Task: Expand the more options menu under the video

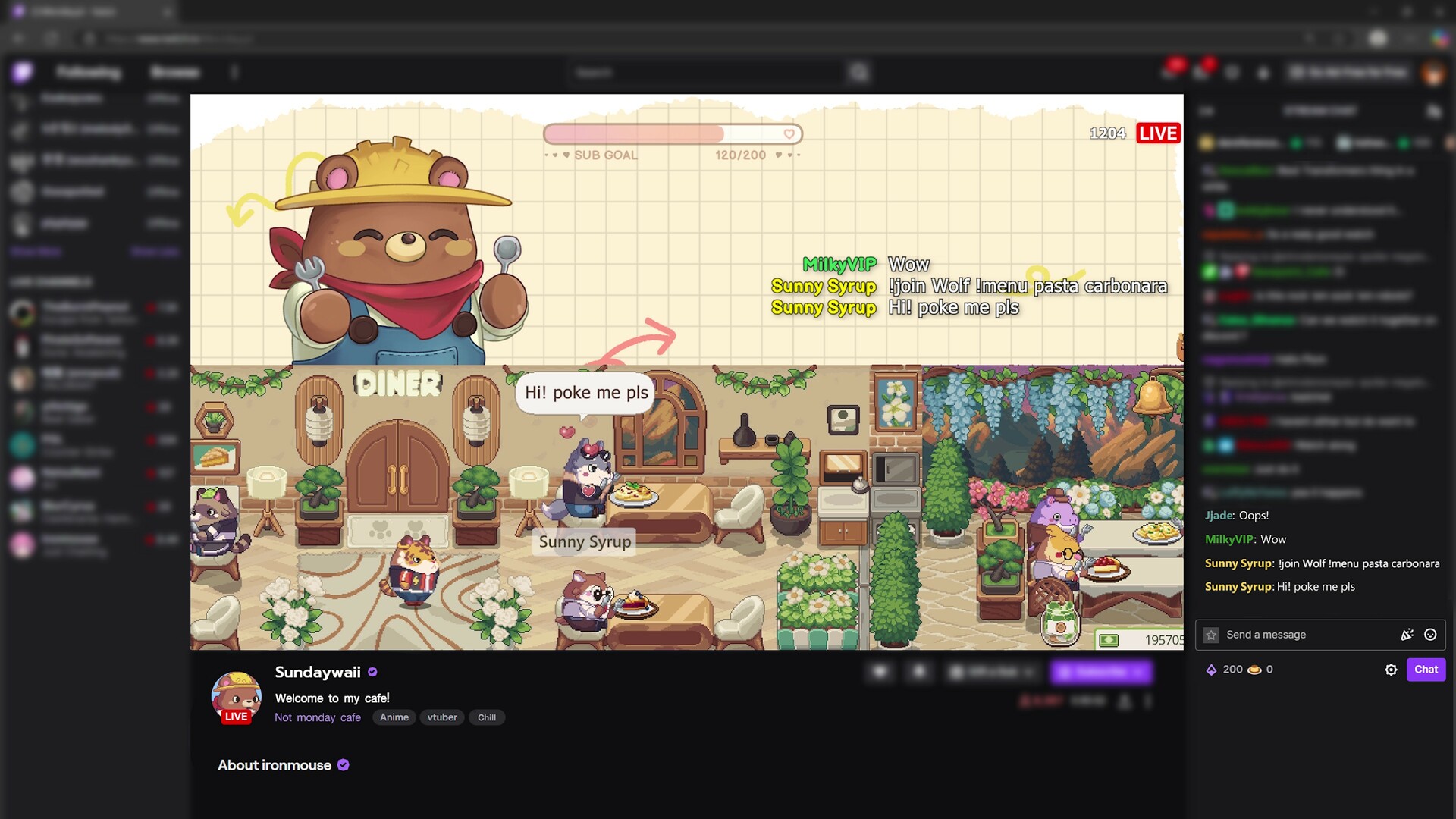Action: pyautogui.click(x=1149, y=700)
